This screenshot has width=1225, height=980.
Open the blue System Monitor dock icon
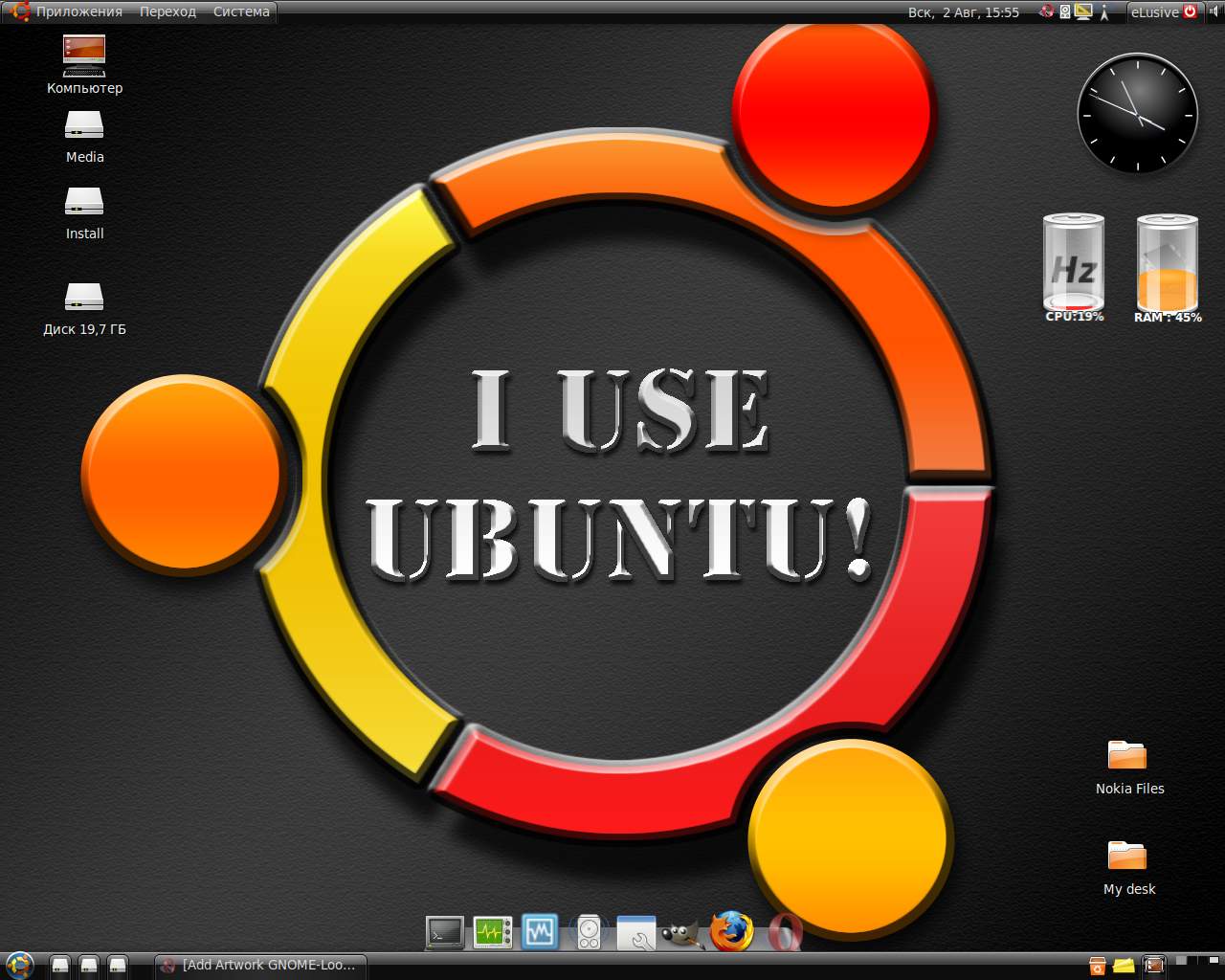540,932
